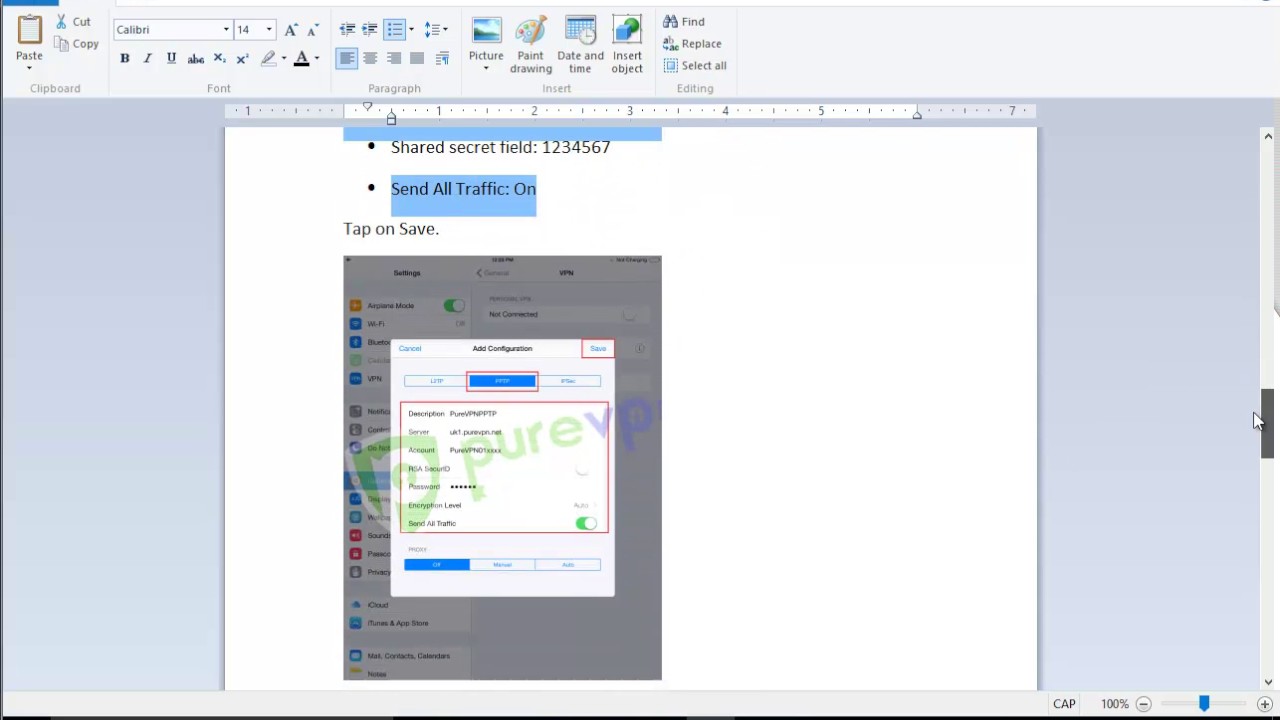
Task: Click the vertical scrollbar thumb
Action: coord(1267,423)
